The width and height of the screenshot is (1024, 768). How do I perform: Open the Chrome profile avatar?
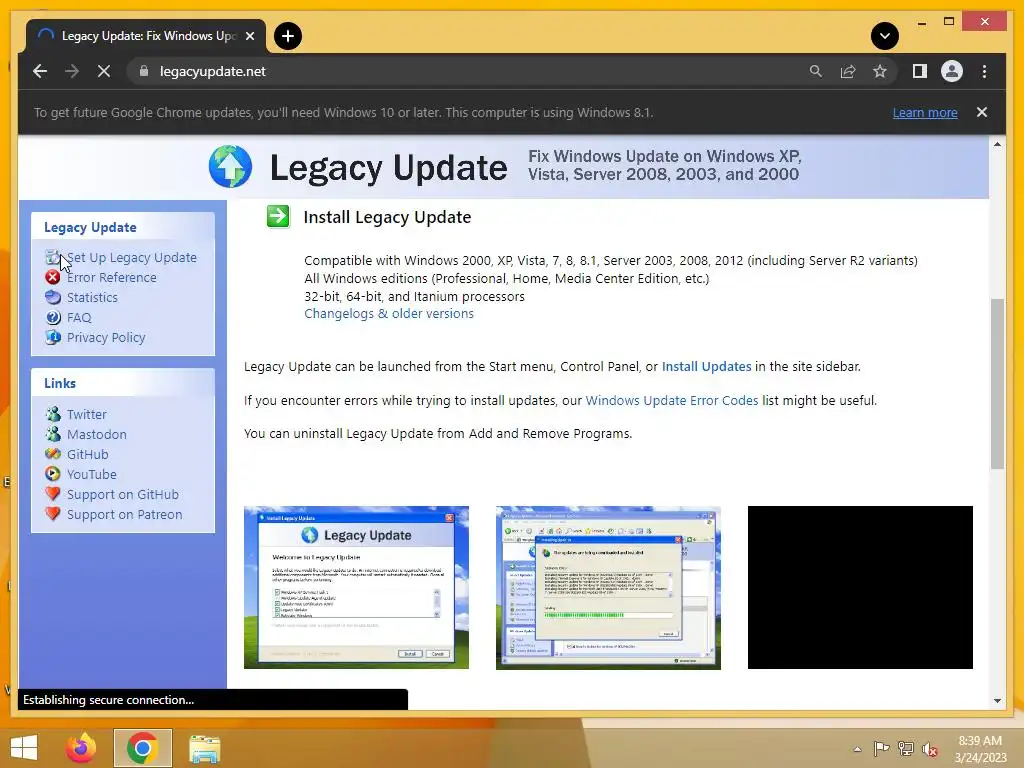(952, 71)
